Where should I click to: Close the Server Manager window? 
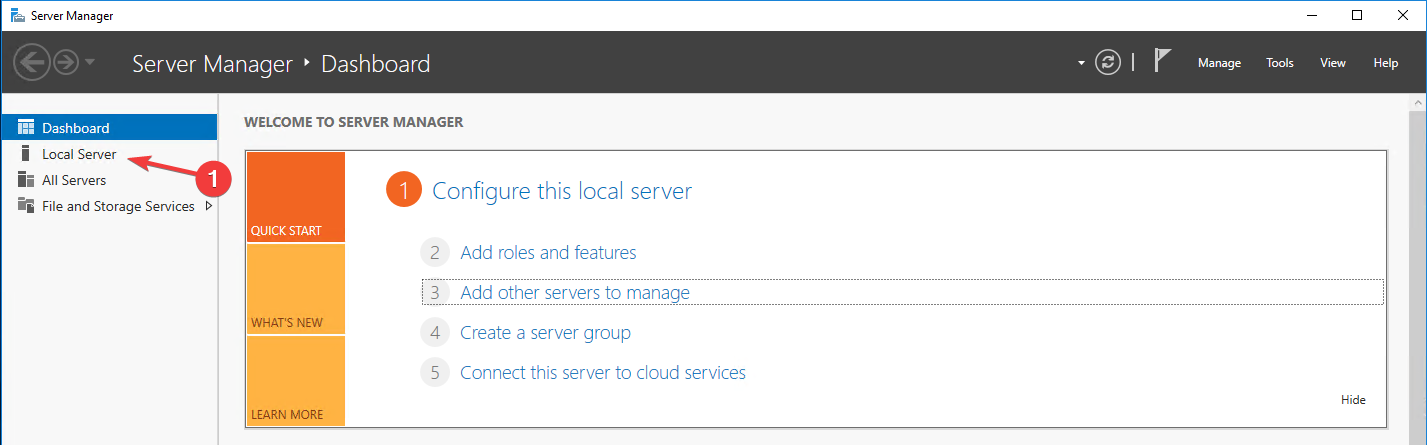click(1403, 15)
